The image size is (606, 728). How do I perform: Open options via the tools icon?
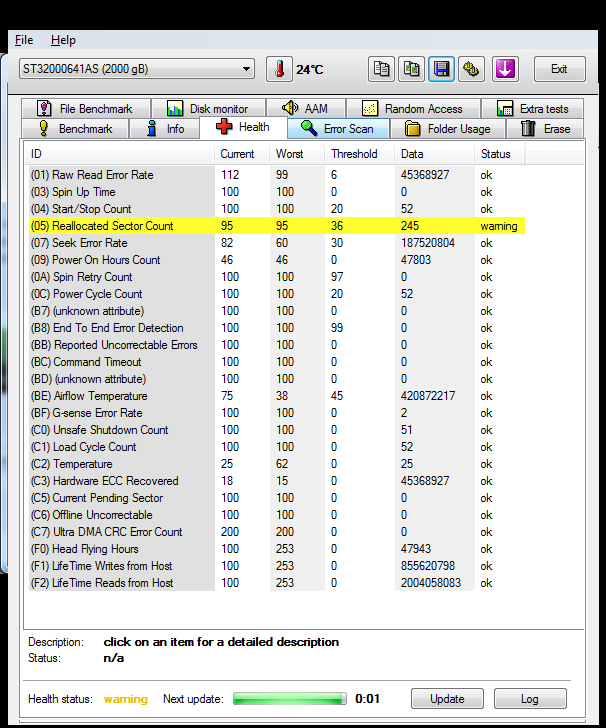point(471,69)
